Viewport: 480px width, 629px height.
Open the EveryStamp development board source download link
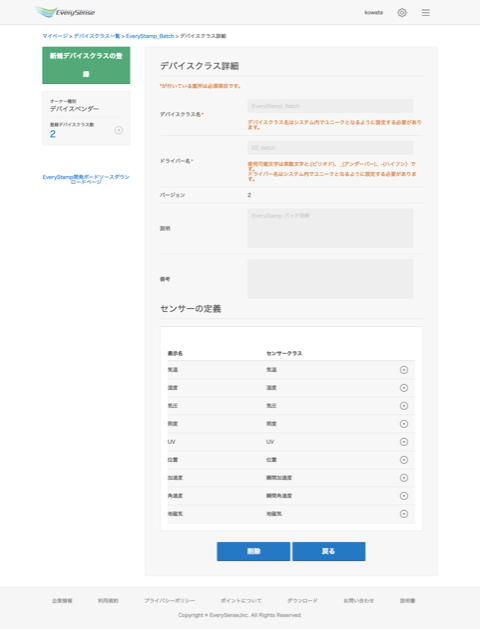tap(86, 179)
